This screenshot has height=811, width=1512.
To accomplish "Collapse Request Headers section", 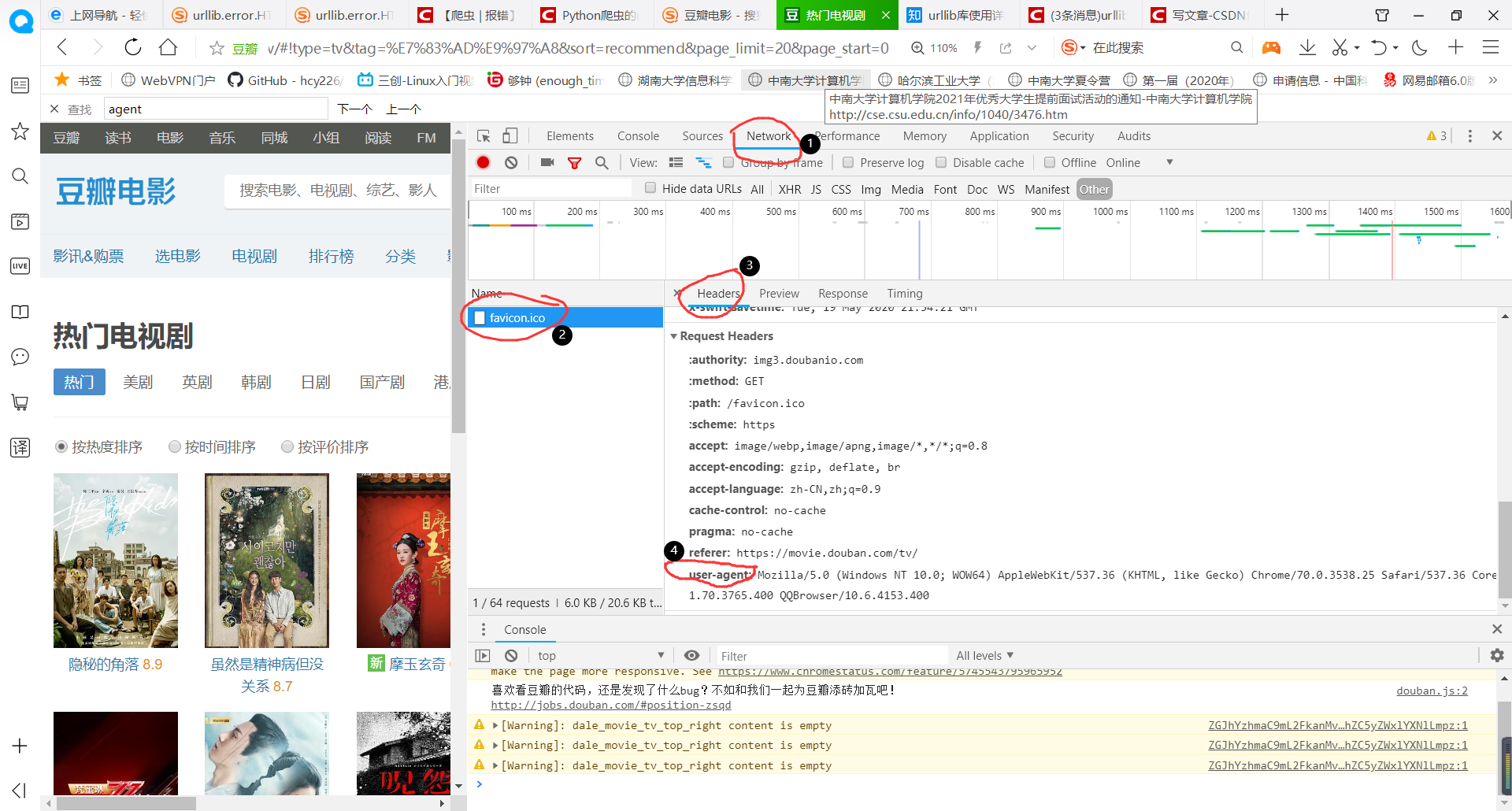I will 674,336.
